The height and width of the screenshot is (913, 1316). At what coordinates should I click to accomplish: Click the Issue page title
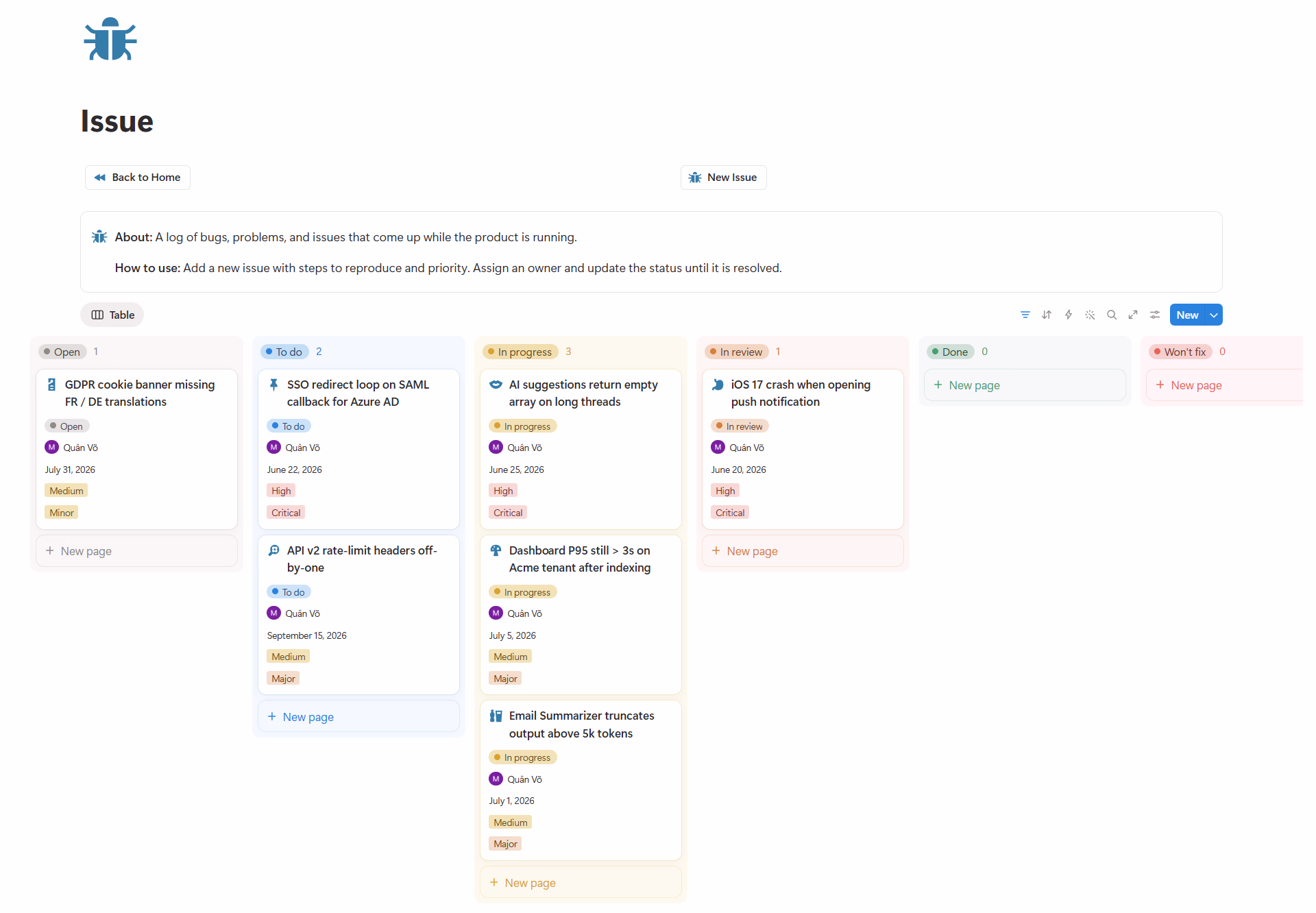tap(117, 121)
